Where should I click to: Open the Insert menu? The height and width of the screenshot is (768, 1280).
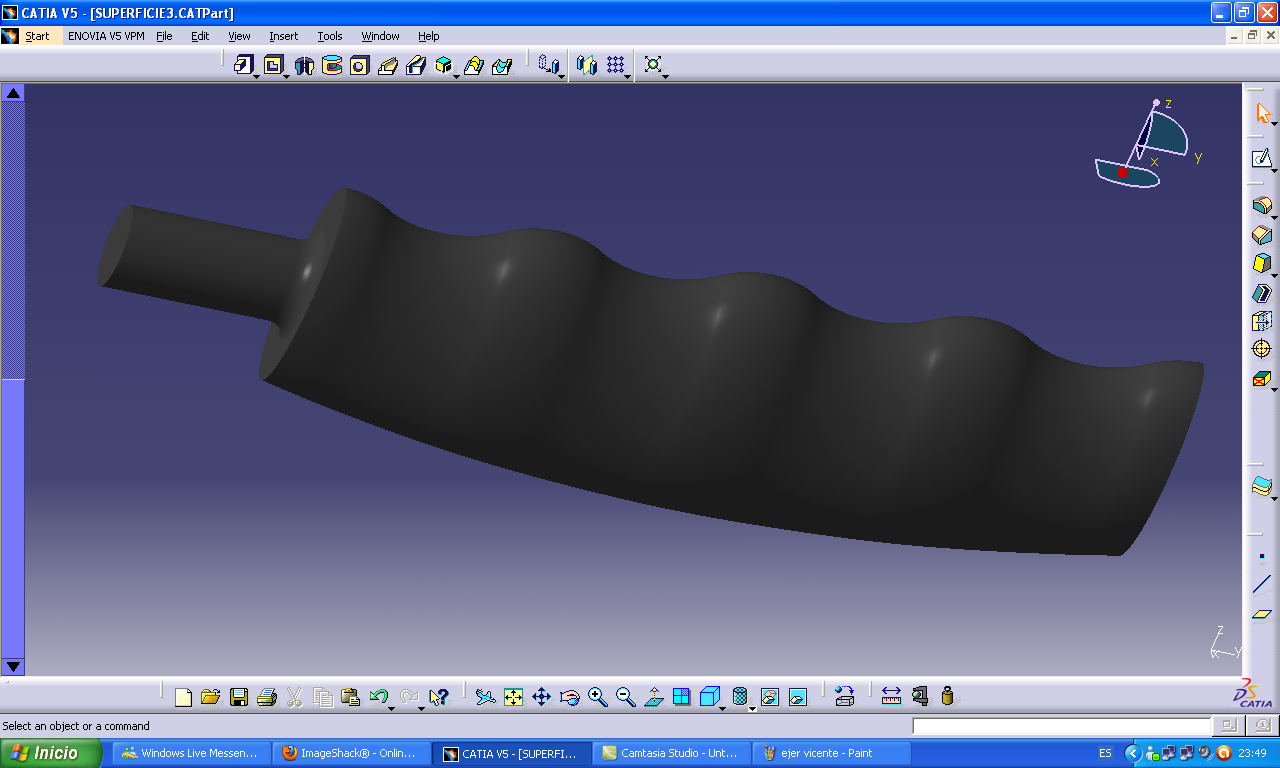[x=283, y=36]
